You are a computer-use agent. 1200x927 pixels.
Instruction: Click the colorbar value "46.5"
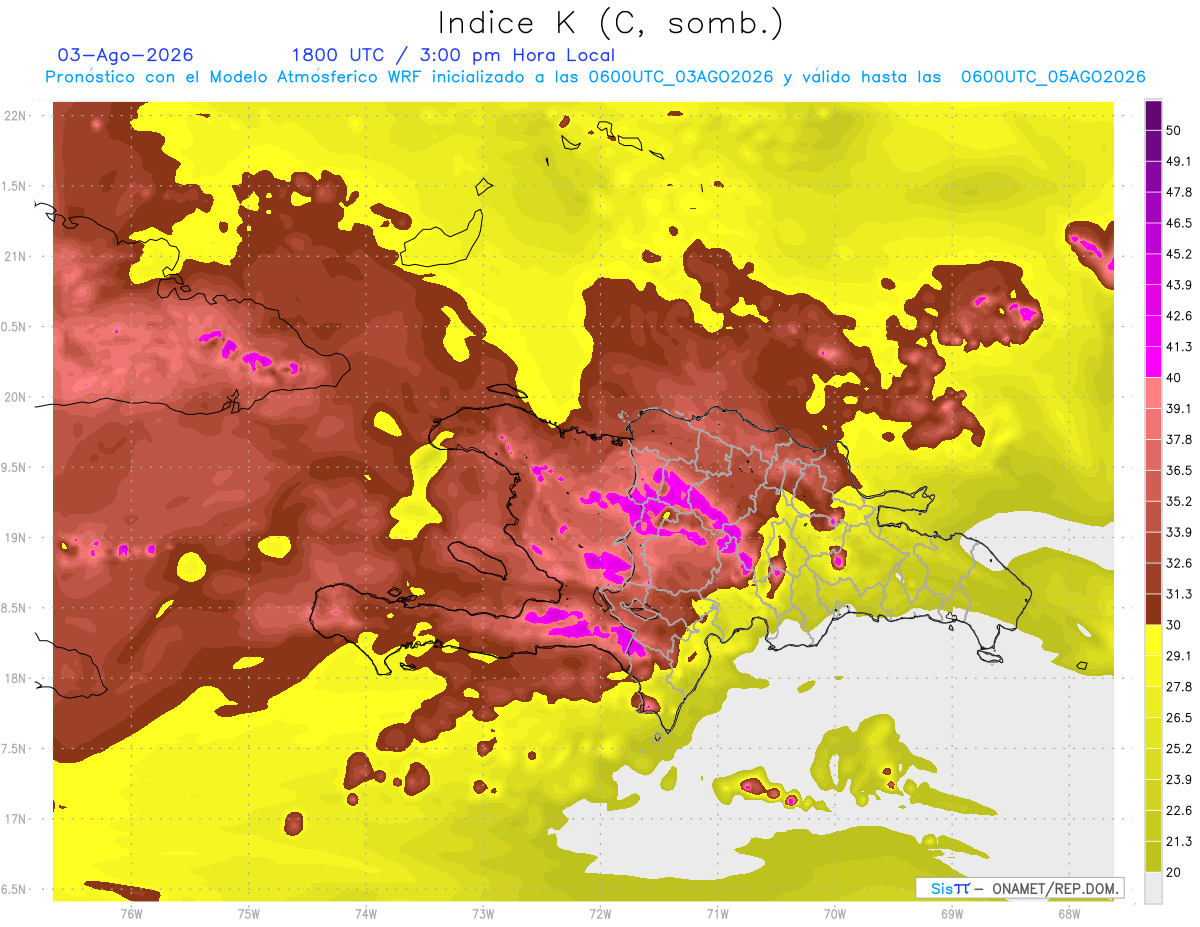point(1180,223)
